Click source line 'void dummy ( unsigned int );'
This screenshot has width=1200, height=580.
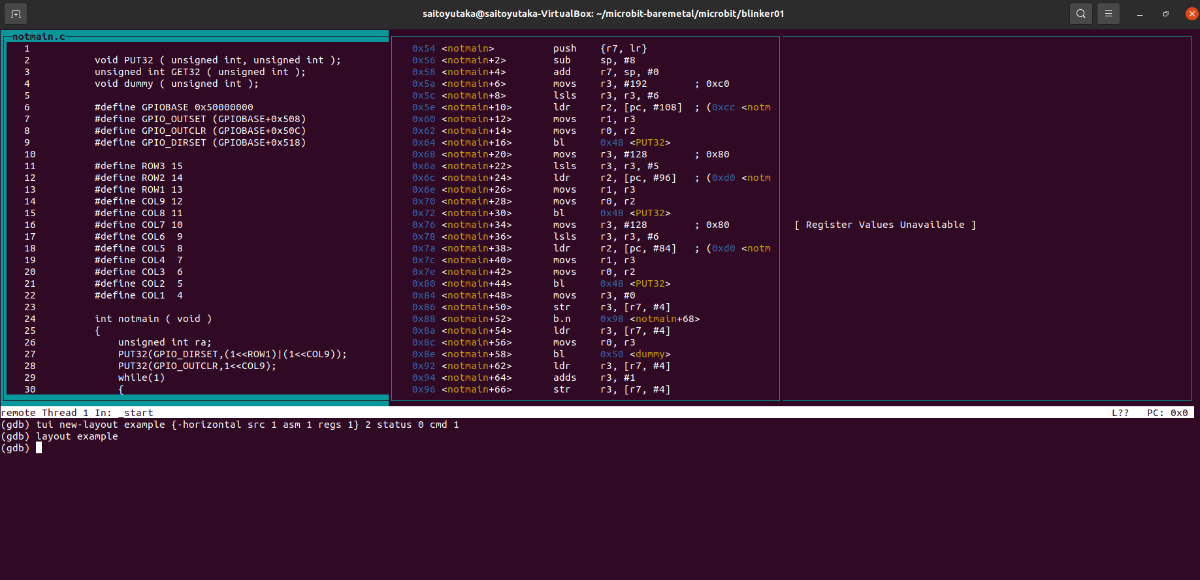click(x=177, y=83)
